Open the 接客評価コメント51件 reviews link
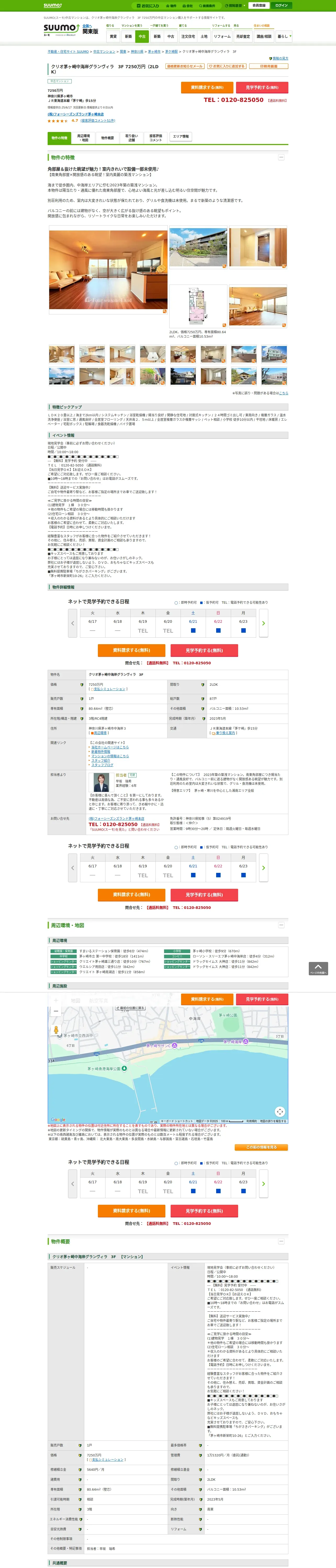Image resolution: width=336 pixels, height=1568 pixels. point(98,120)
